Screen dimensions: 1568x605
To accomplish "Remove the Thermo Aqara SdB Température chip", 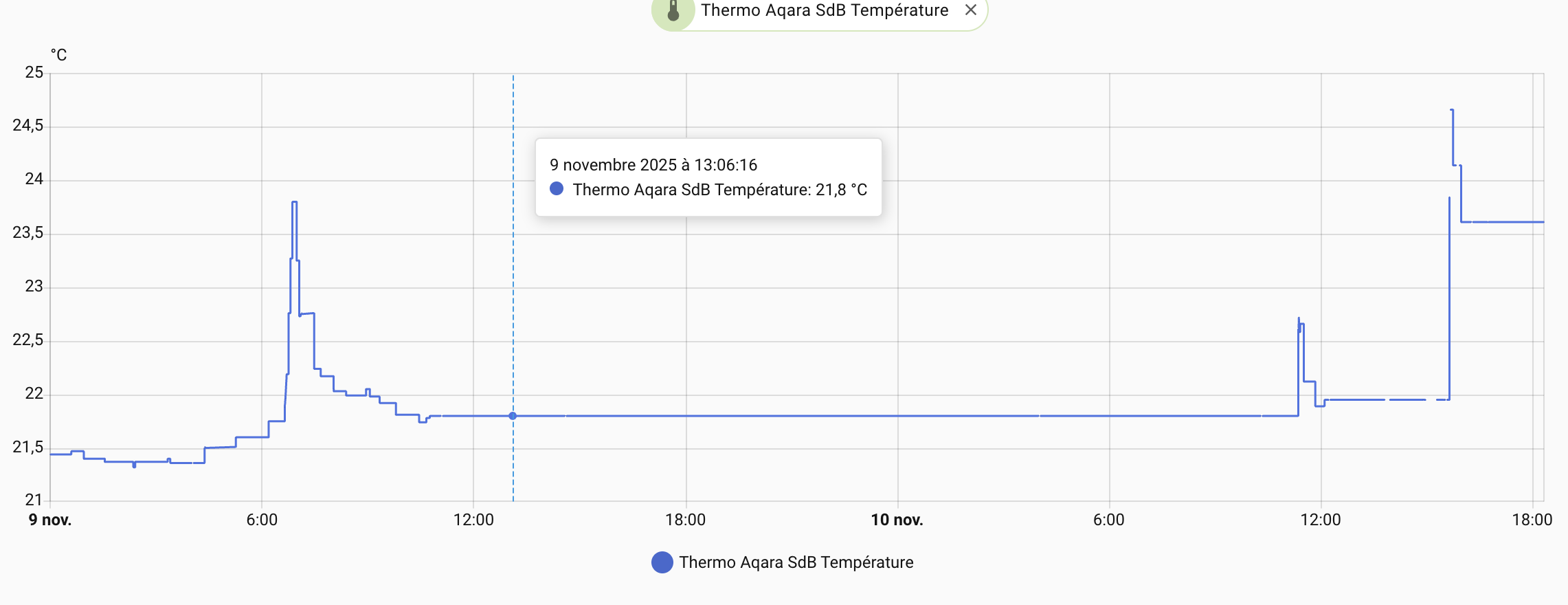I will click(x=970, y=10).
